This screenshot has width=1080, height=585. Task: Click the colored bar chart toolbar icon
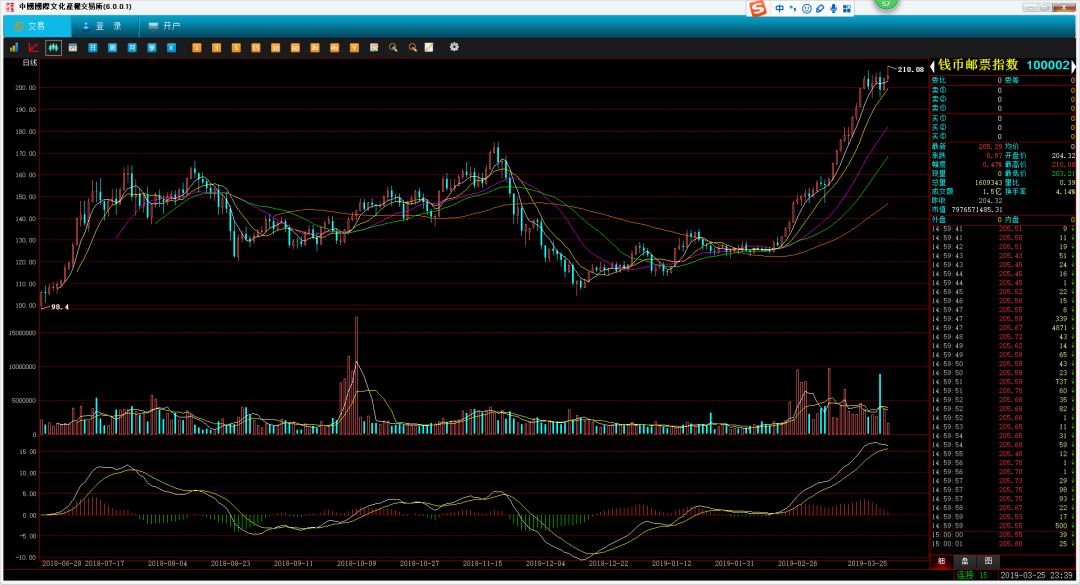(x=14, y=48)
